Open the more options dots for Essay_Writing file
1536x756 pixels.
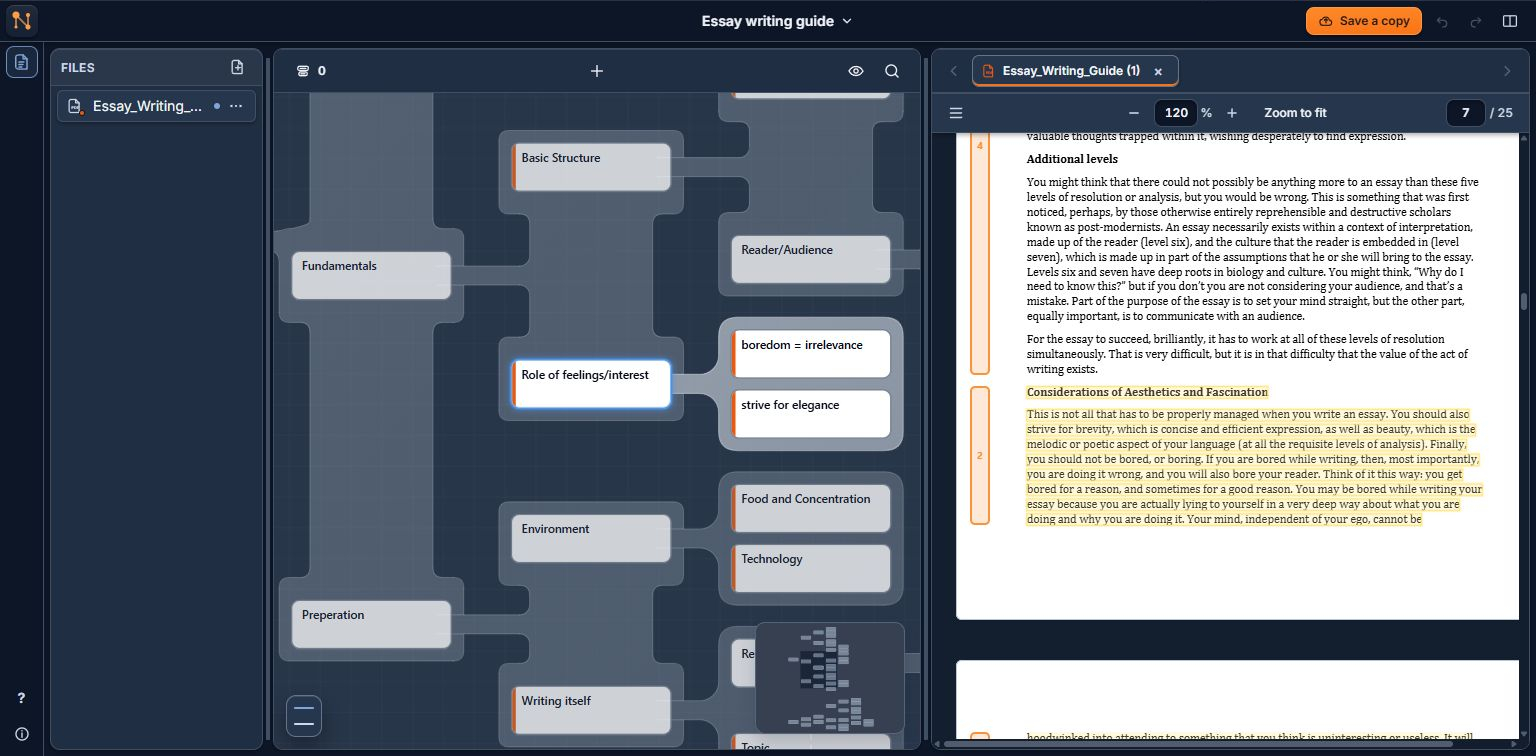pyautogui.click(x=236, y=106)
